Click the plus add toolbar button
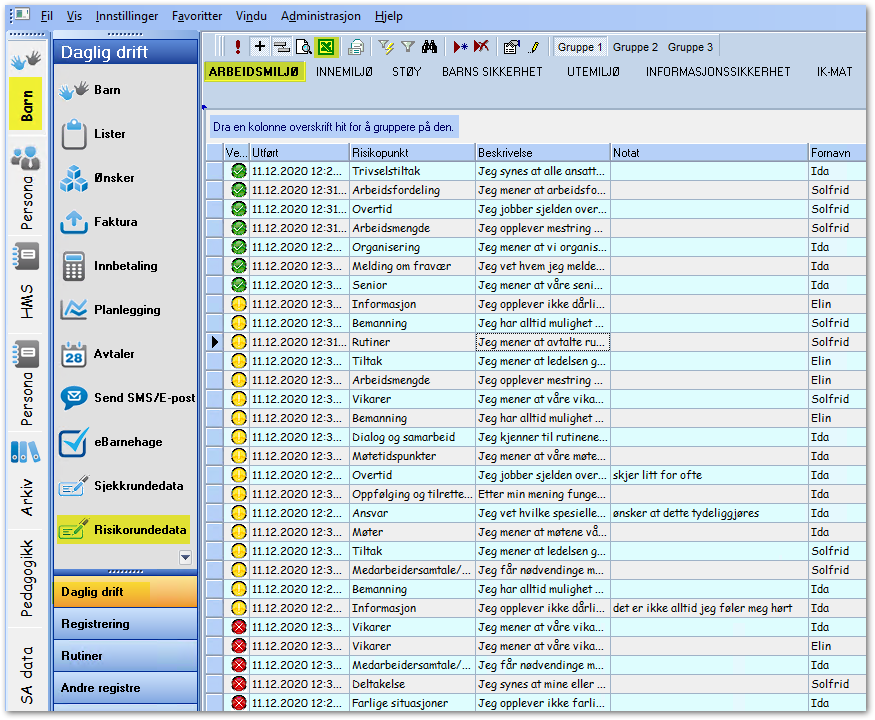Screen dimensions: 875x720 (259, 46)
